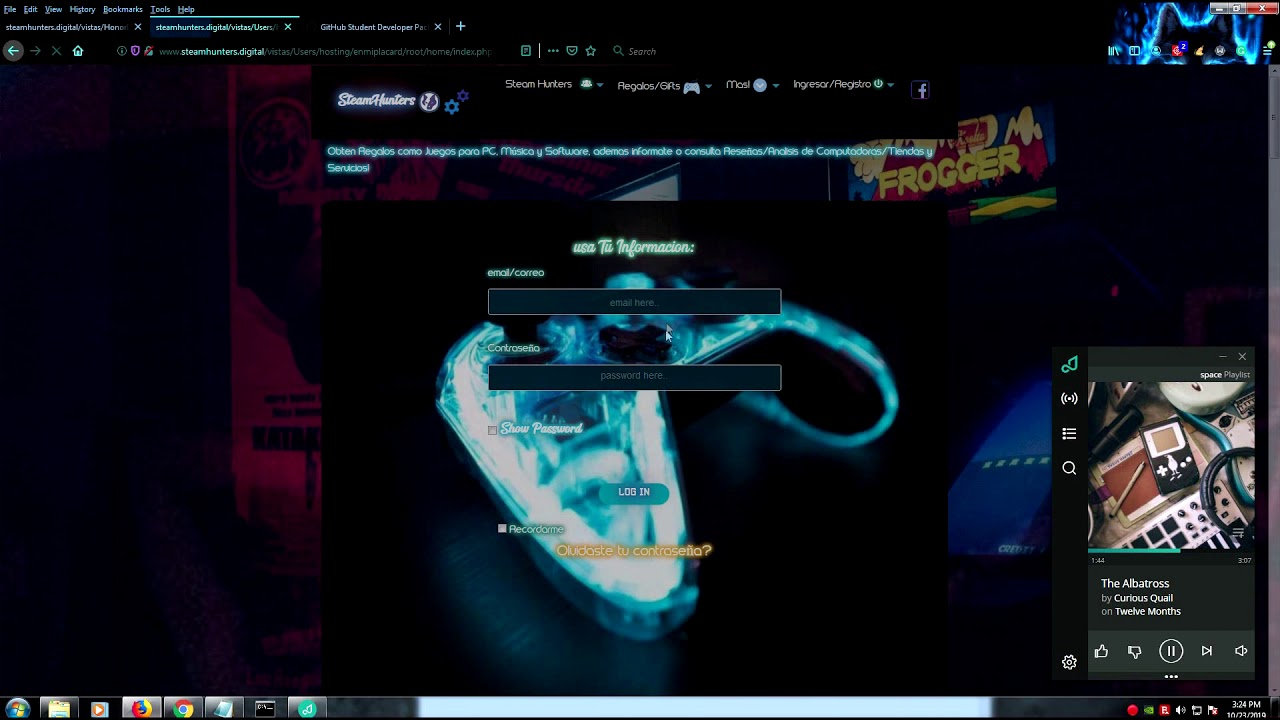Open Firefox account avatar icon

1156,51
